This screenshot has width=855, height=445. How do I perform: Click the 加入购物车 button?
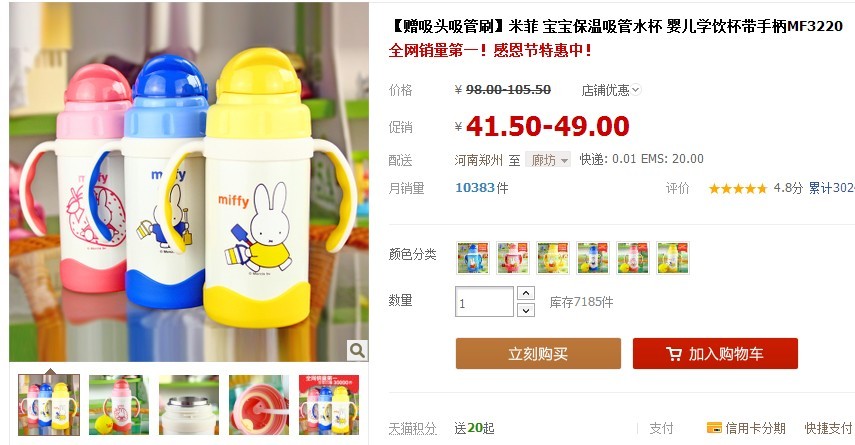pos(715,353)
